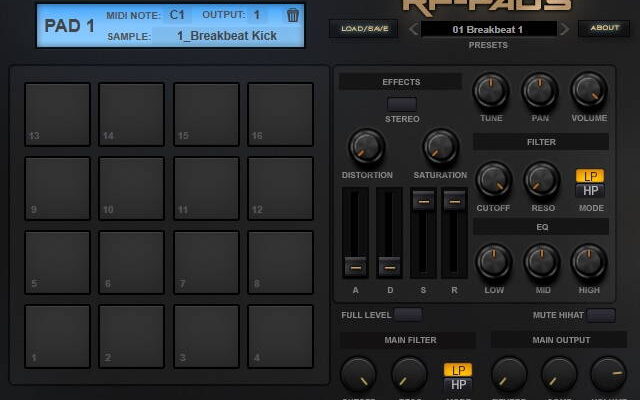The height and width of the screenshot is (400, 640).
Task: Enable the FULL LEVEL switch
Action: pos(408,315)
